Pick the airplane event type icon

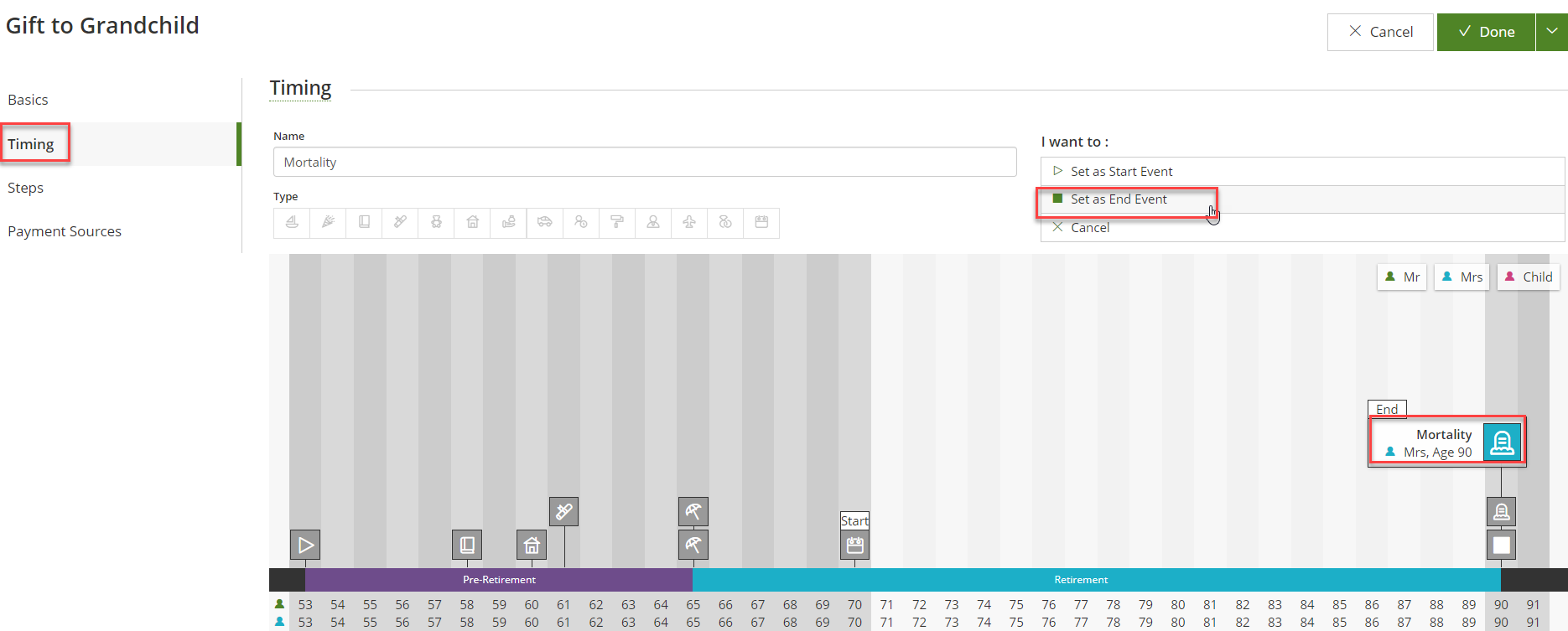coord(689,223)
